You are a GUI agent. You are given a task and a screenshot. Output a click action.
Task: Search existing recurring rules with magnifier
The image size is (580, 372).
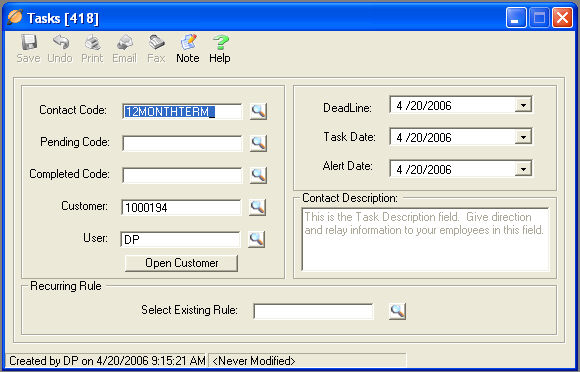click(x=398, y=311)
